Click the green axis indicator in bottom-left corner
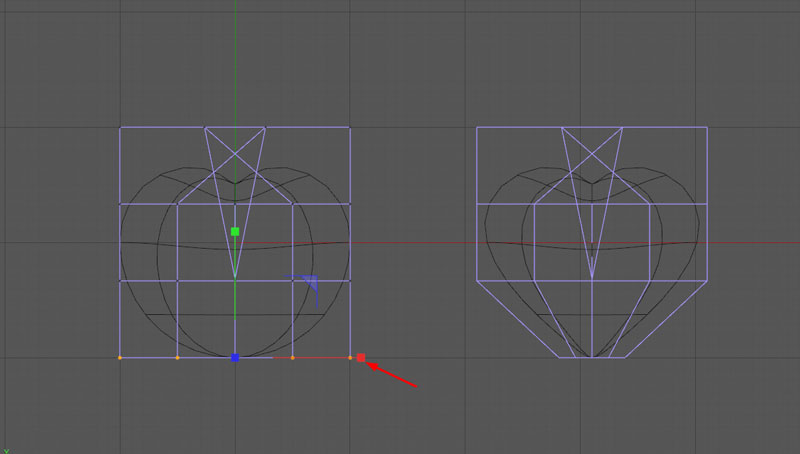Screen dimensions: 800x454 (x=6, y=450)
